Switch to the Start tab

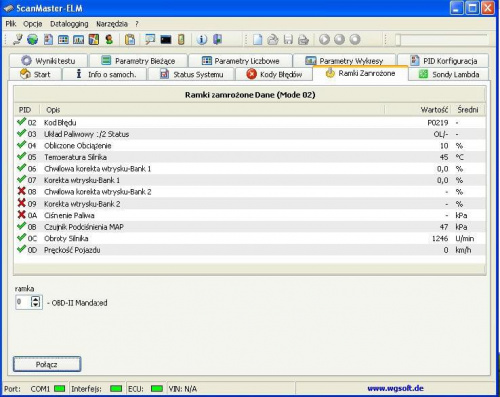point(36,74)
